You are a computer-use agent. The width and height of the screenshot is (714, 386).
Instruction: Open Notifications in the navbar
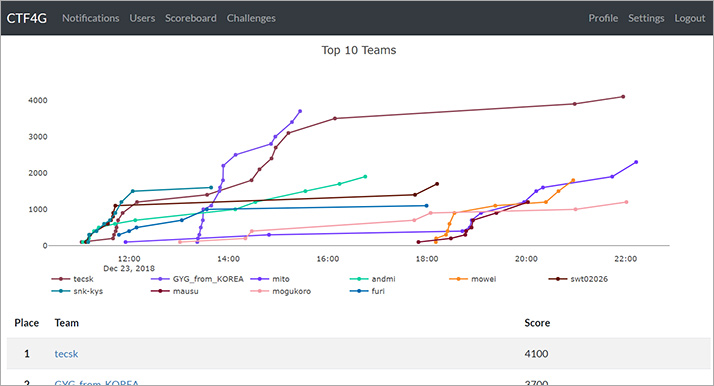(91, 18)
